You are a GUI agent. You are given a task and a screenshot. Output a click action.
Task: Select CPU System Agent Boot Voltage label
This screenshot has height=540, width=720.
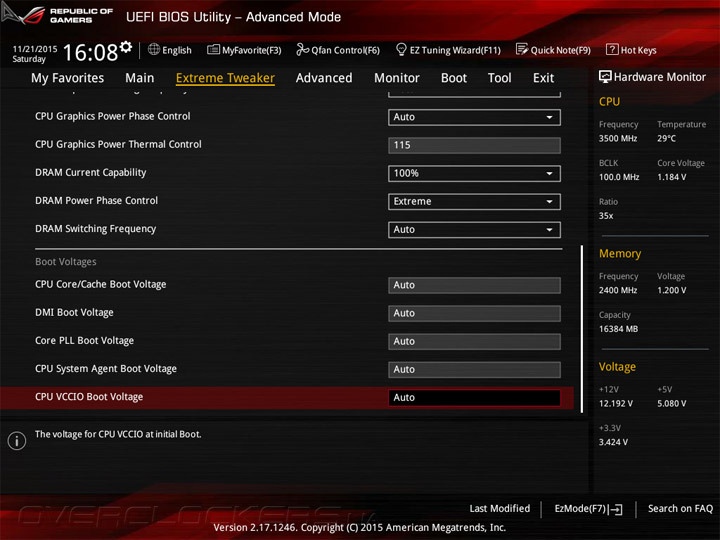[x=106, y=369]
